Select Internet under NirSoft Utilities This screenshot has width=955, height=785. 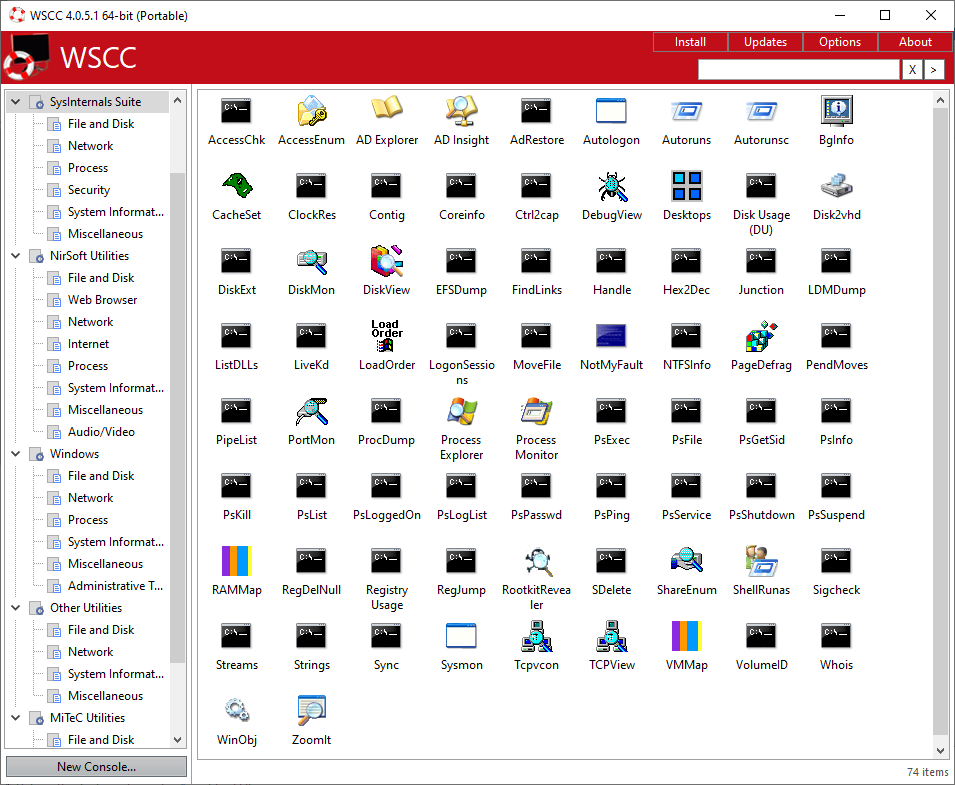tap(88, 344)
